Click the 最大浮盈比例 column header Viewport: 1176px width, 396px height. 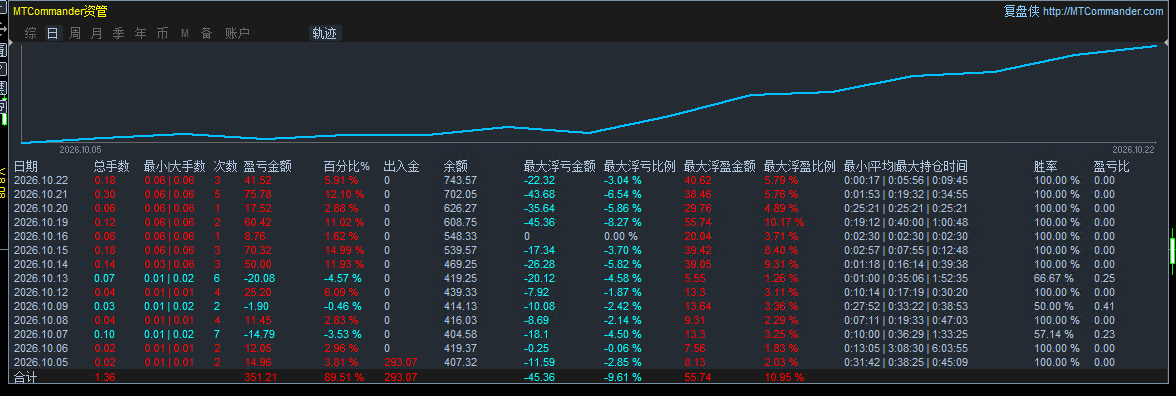800,166
